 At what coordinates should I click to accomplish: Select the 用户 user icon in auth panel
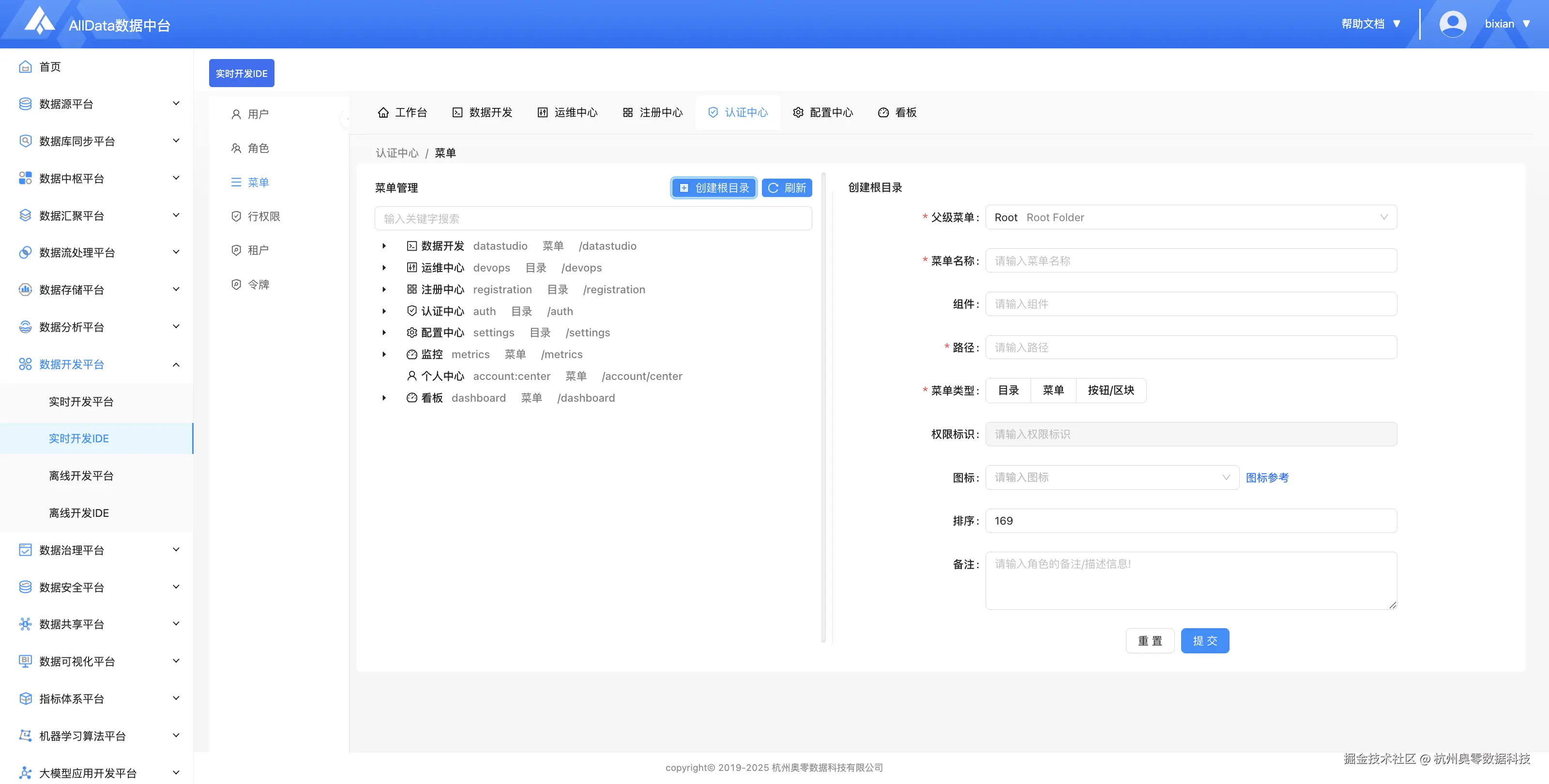(x=236, y=114)
